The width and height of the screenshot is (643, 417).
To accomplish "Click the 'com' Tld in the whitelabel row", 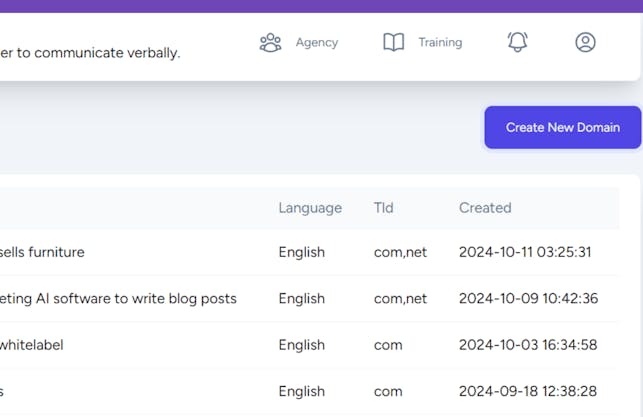I will (388, 345).
